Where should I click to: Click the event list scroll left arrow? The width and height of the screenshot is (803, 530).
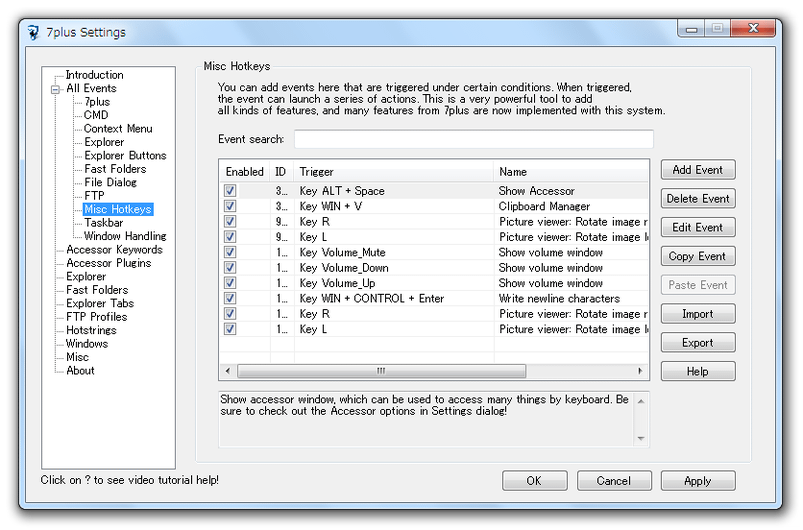[x=228, y=371]
